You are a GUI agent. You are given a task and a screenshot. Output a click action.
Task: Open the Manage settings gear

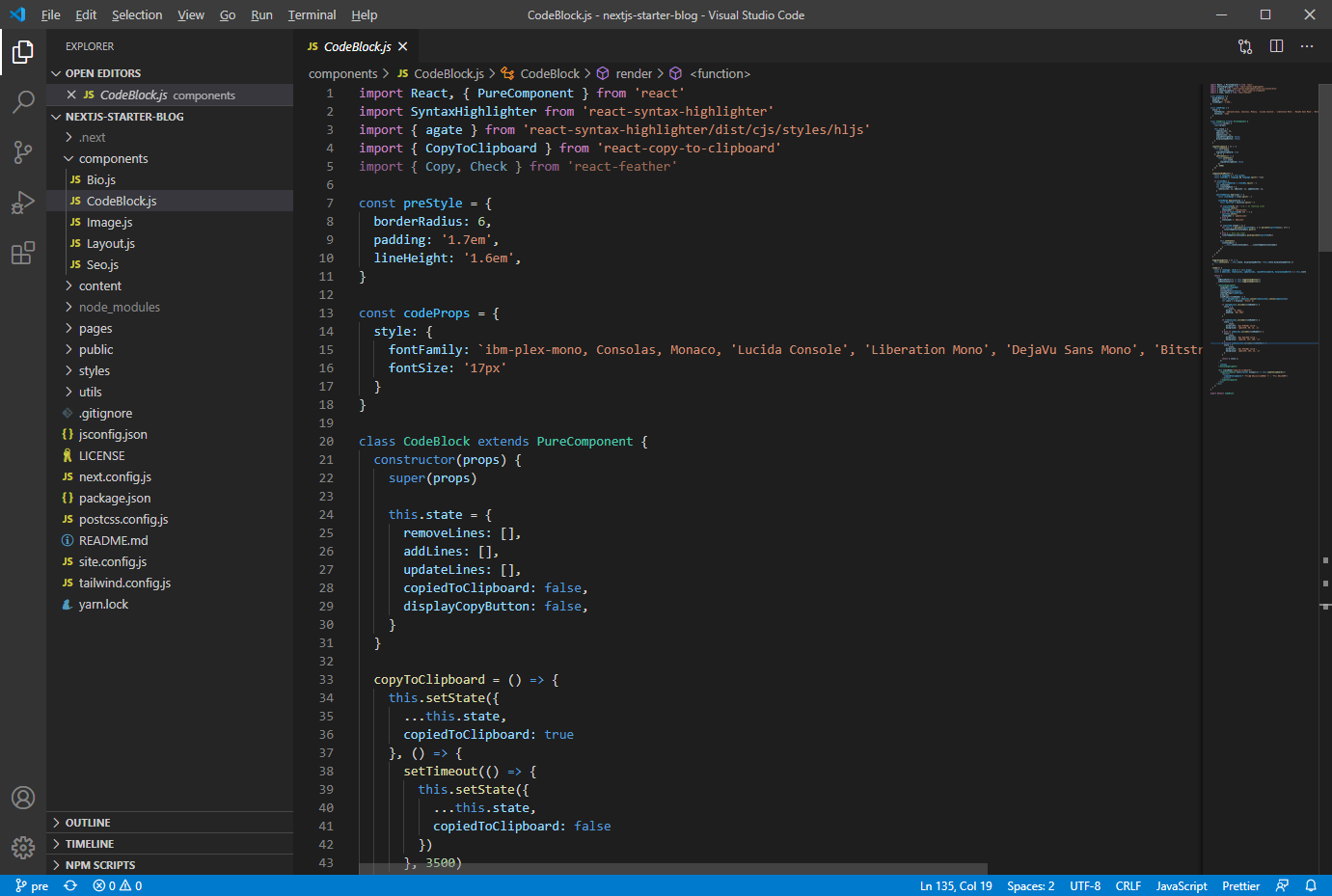[x=23, y=847]
